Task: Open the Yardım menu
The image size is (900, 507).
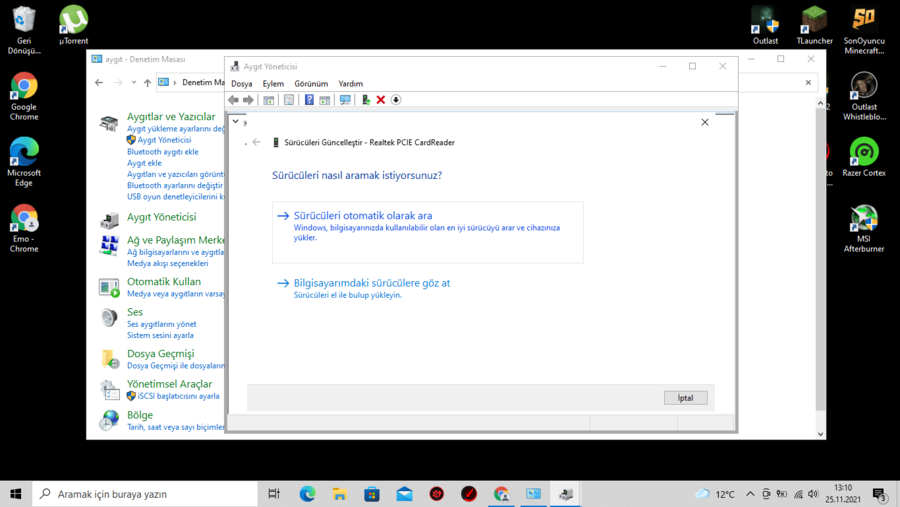Action: point(351,84)
